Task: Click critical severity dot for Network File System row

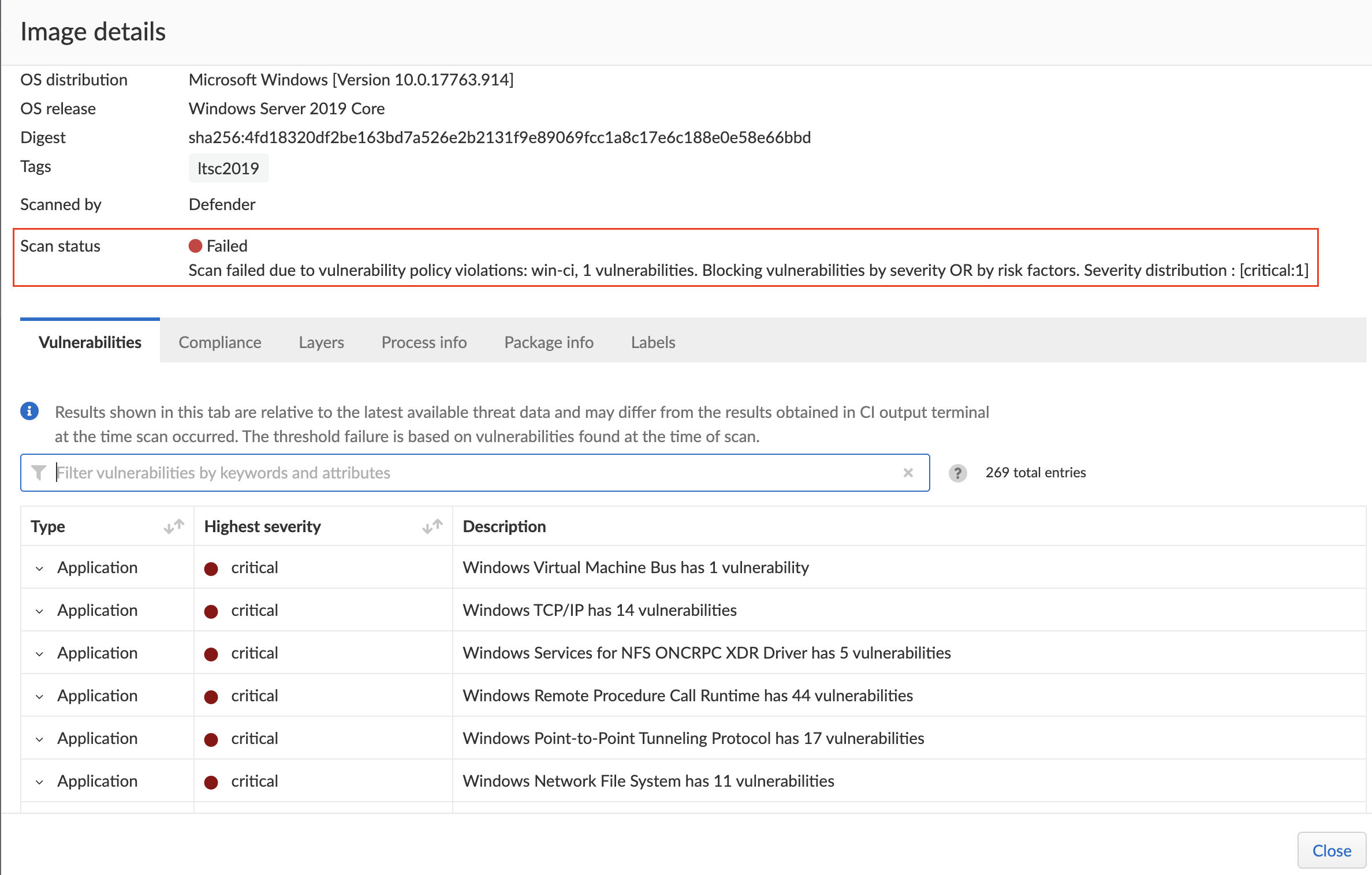Action: pos(211,782)
